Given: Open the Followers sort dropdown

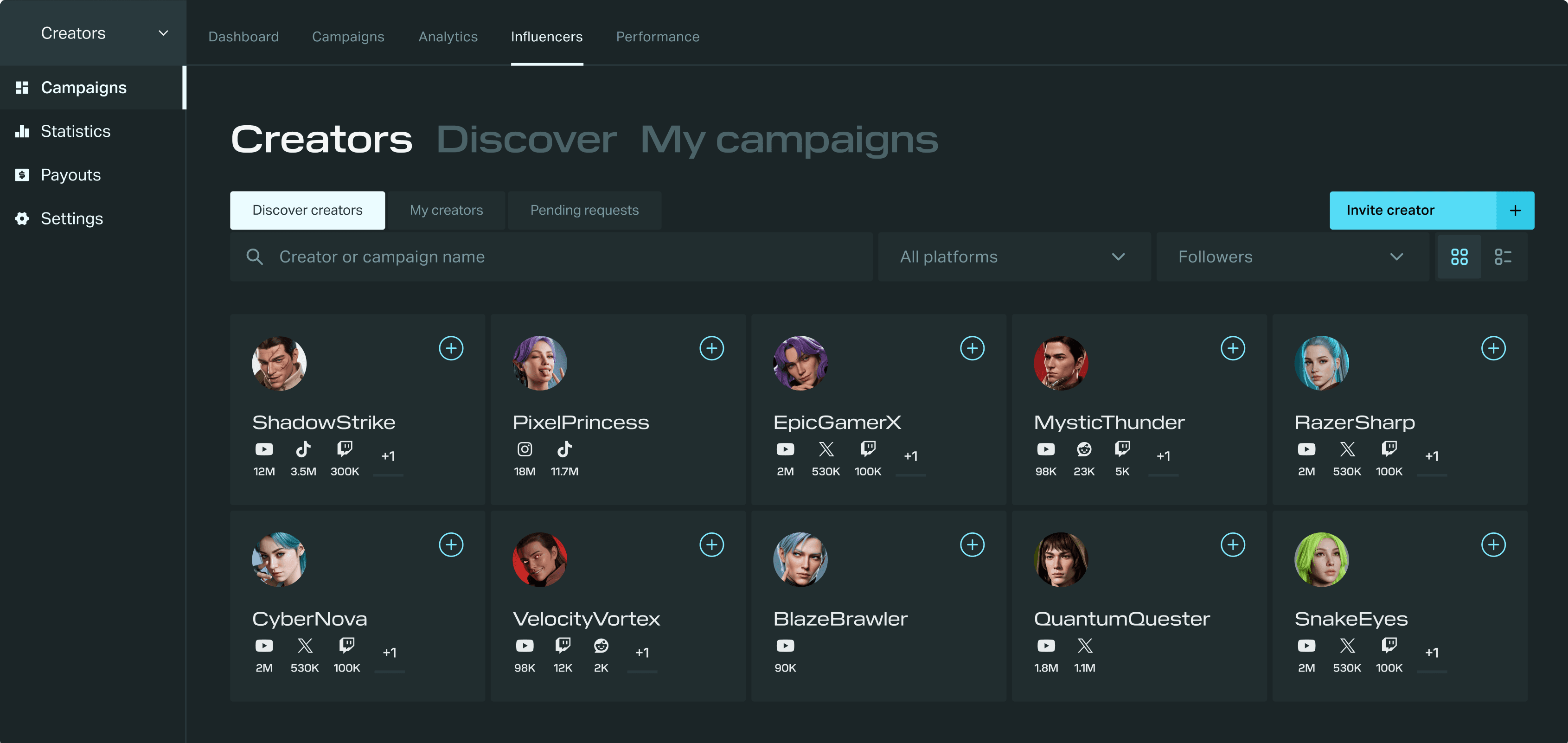Looking at the screenshot, I should [x=1291, y=257].
